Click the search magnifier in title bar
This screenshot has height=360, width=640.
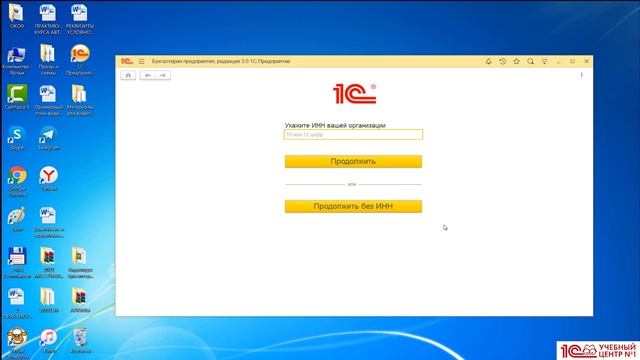530,61
